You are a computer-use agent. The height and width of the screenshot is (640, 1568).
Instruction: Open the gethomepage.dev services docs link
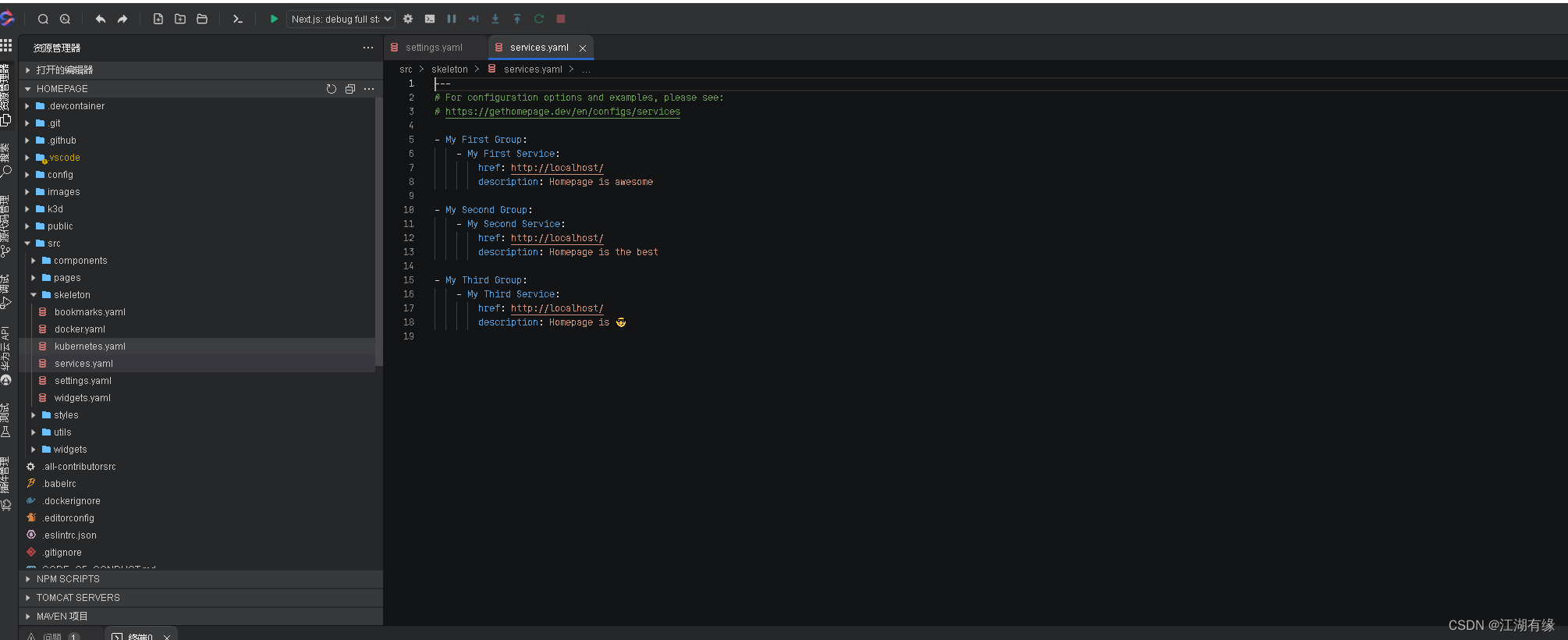point(562,112)
